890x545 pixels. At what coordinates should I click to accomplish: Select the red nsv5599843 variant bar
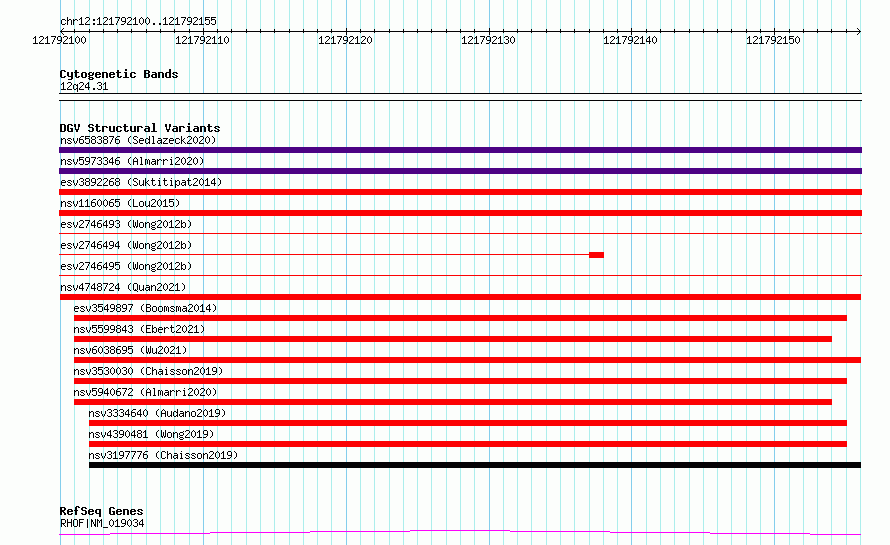coord(453,339)
